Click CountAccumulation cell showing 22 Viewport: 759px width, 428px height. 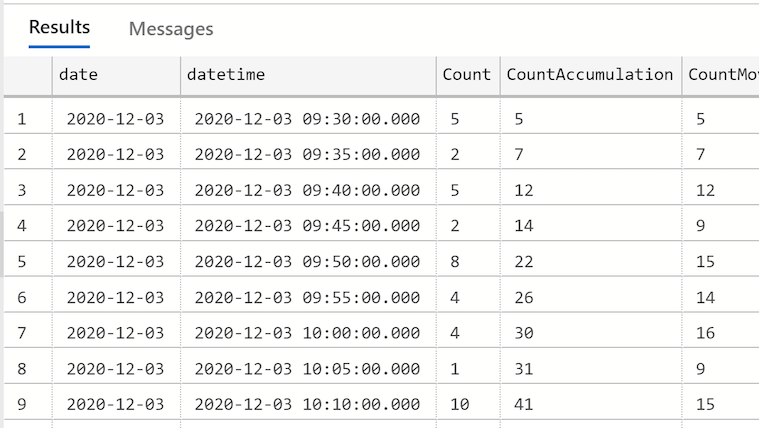point(591,262)
